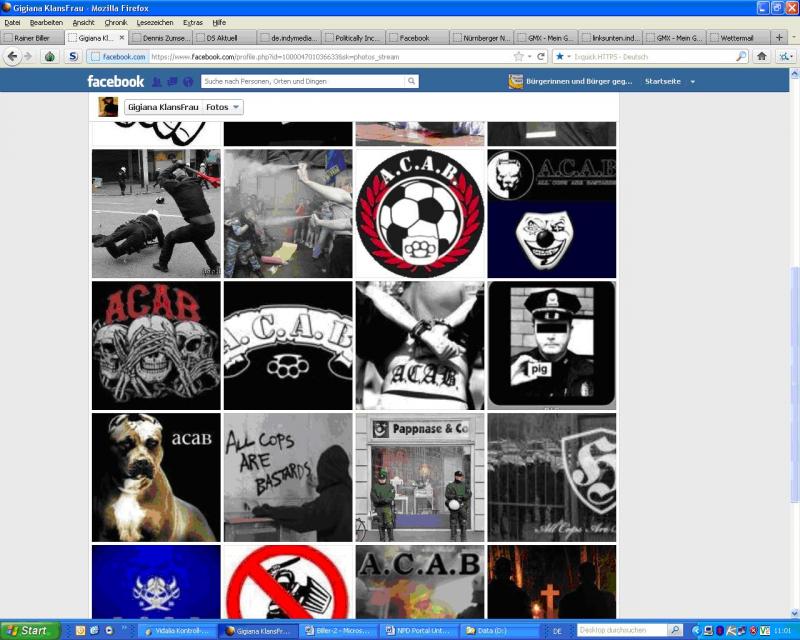
Task: Click the reload page icon in URL bar
Action: pyautogui.click(x=541, y=56)
